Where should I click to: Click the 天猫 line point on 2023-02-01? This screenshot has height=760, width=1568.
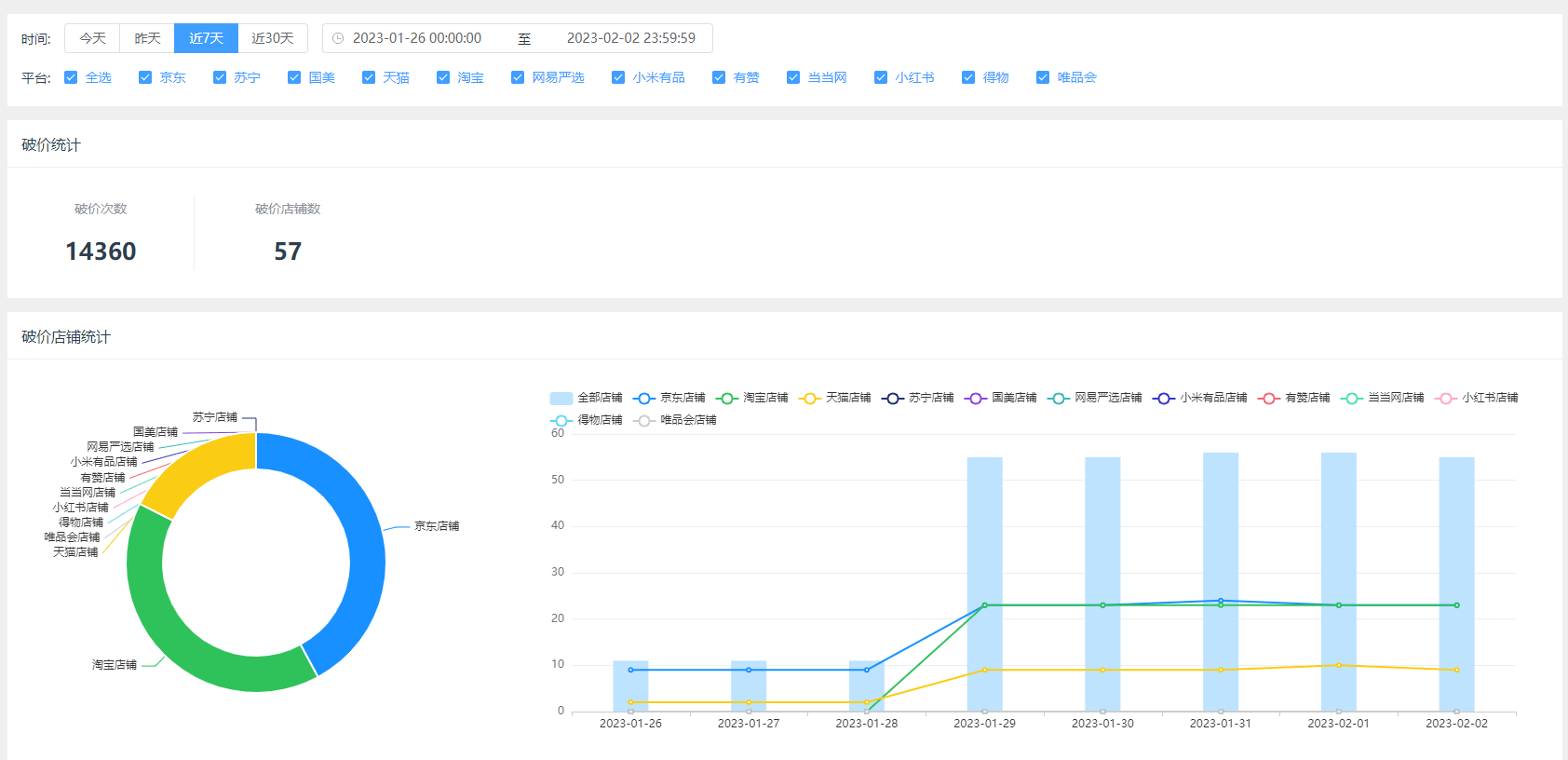click(x=1339, y=665)
